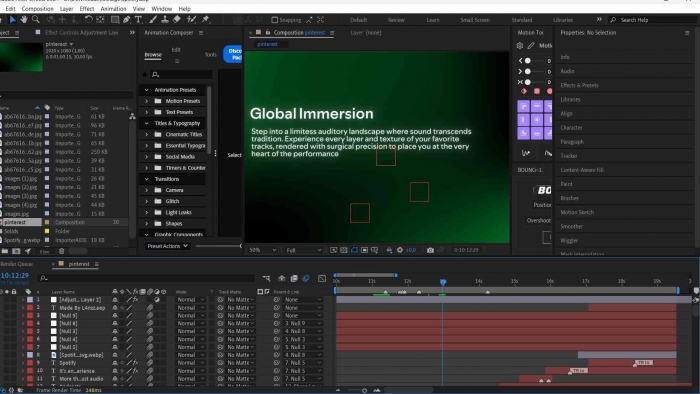Open the Character panel
Viewport: 700px width, 394px height.
[571, 128]
